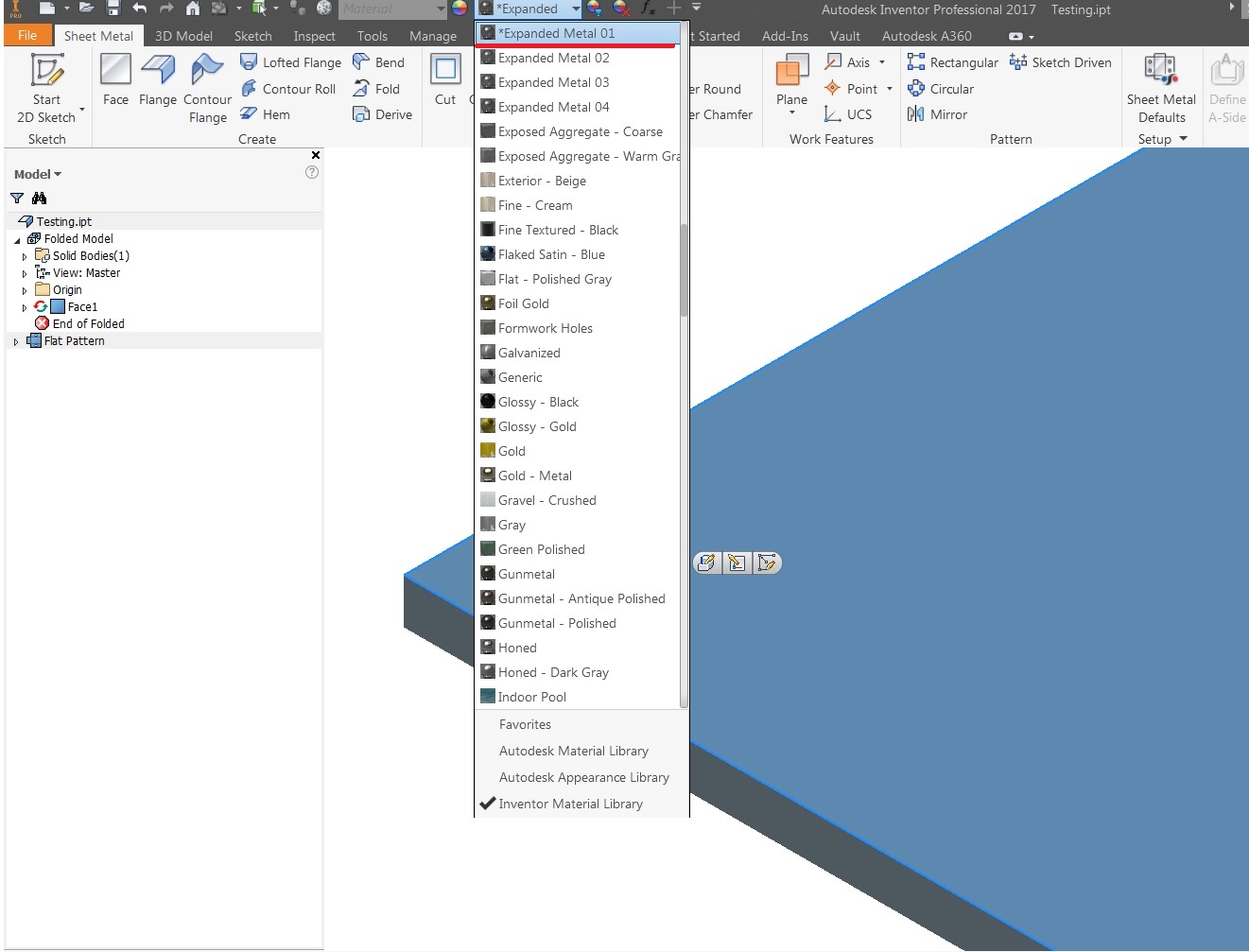Image resolution: width=1249 pixels, height=952 pixels.
Task: Expand the Solid Bodies node
Action: click(x=25, y=255)
